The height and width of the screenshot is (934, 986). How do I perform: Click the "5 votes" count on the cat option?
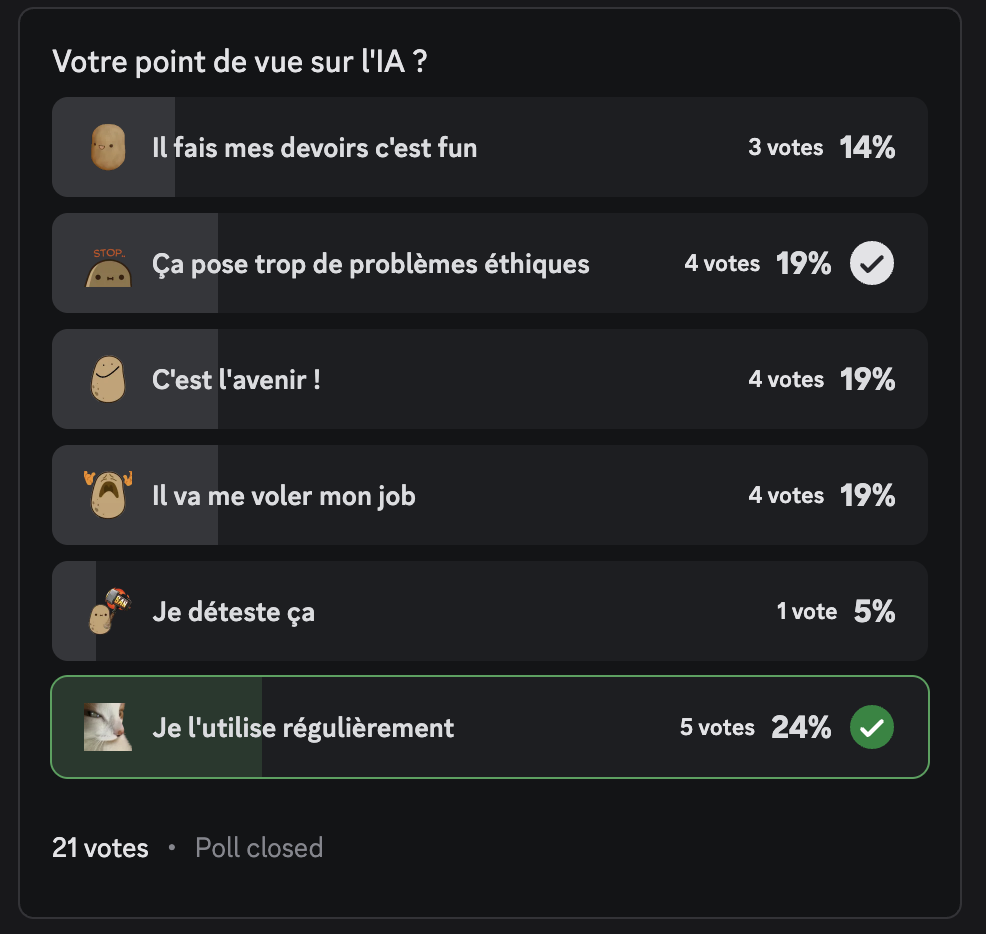pos(717,727)
